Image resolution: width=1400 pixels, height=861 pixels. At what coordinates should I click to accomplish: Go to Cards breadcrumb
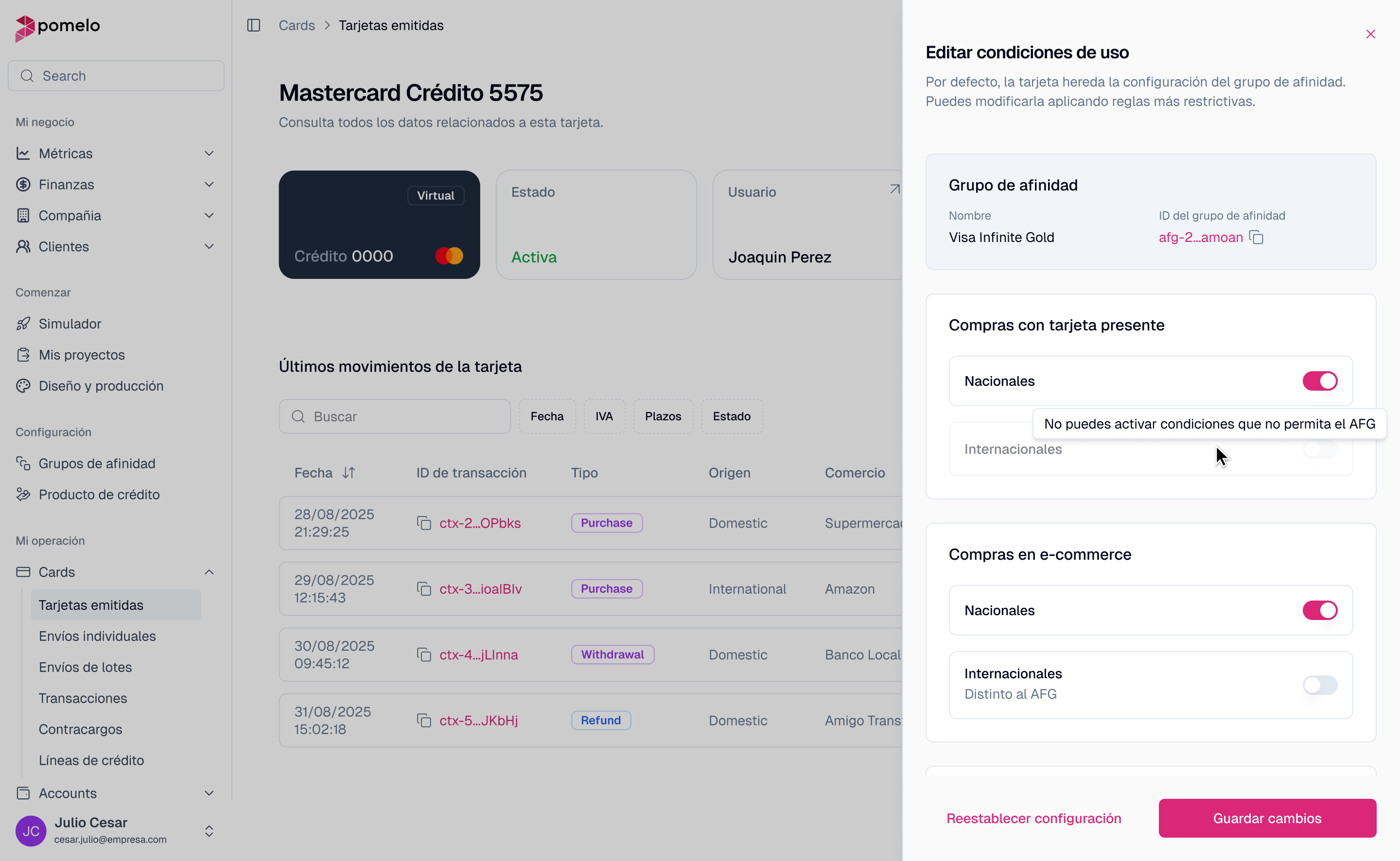297,26
